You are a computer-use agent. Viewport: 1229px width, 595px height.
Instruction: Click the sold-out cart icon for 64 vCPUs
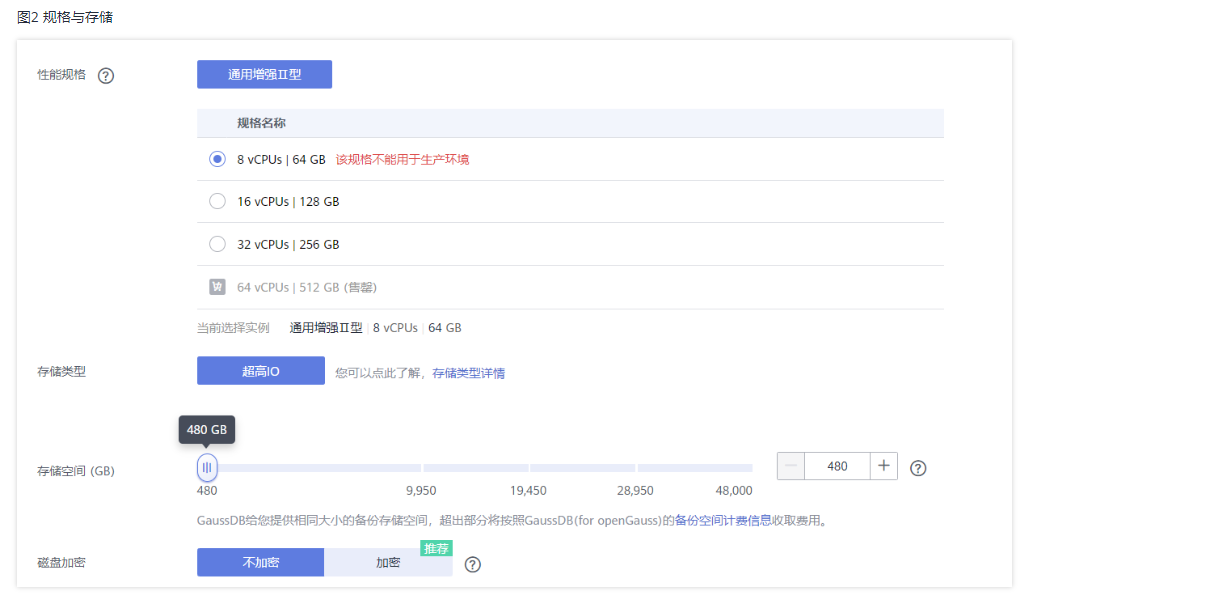[217, 287]
